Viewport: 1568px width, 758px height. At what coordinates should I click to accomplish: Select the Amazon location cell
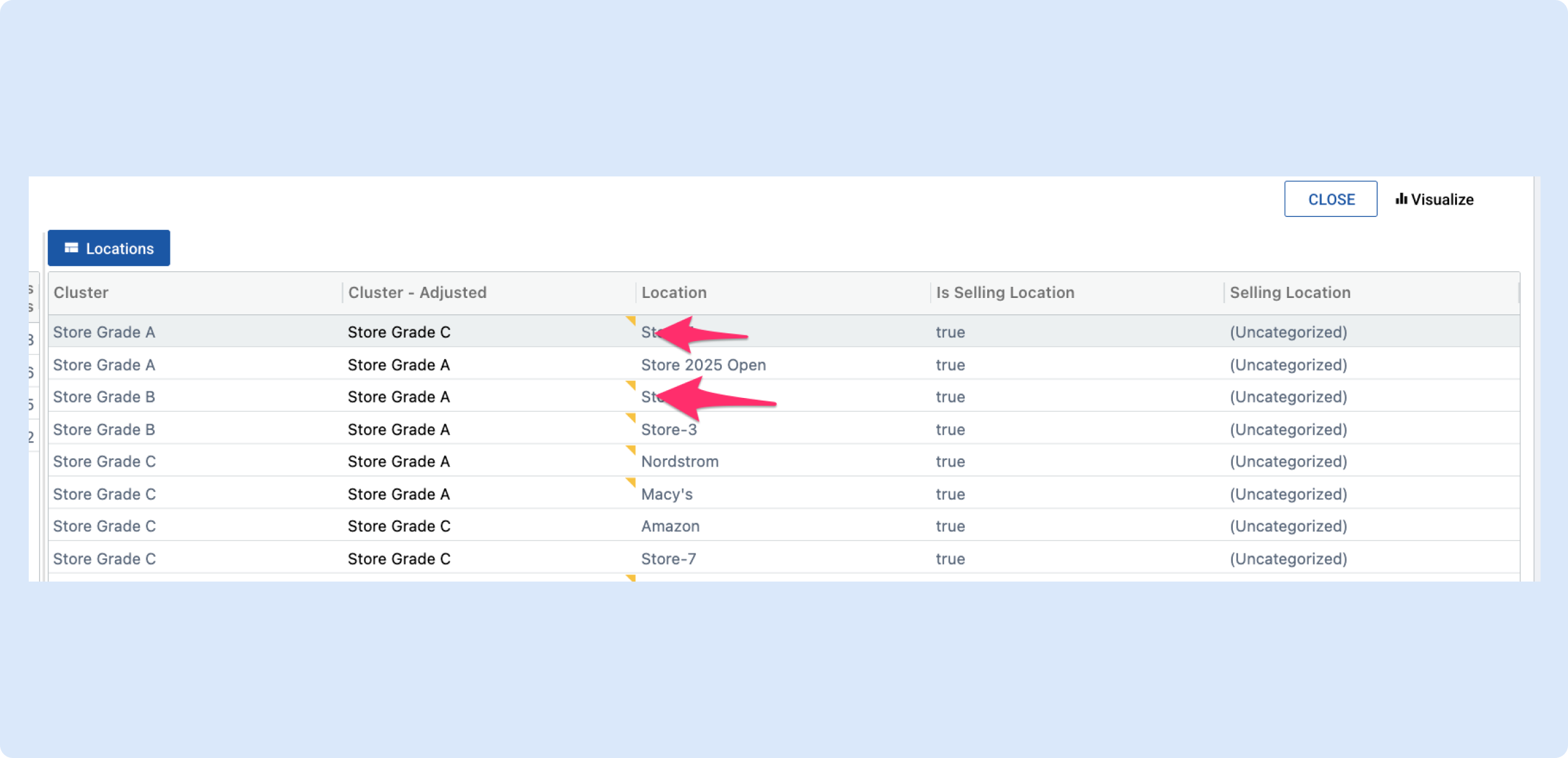tap(670, 526)
